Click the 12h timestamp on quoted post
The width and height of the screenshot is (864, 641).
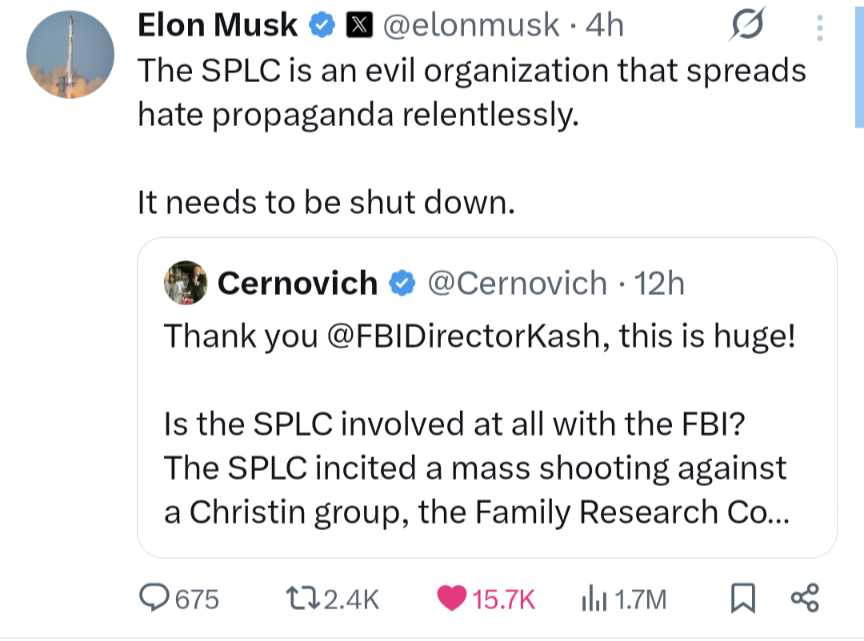[x=659, y=283]
